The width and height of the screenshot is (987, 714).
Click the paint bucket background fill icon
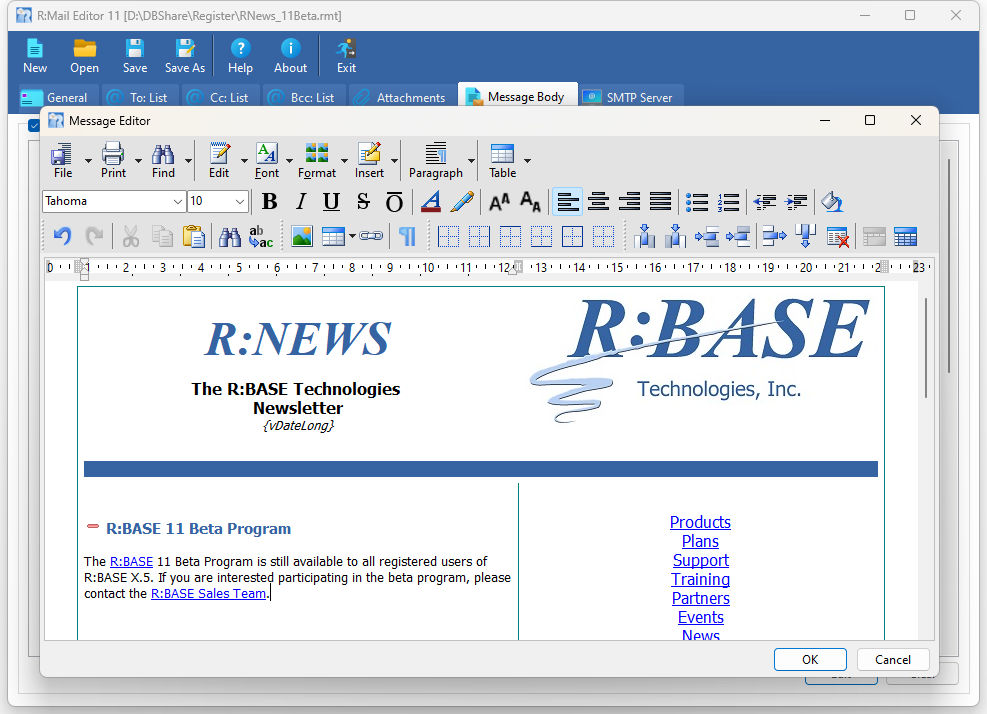(832, 201)
